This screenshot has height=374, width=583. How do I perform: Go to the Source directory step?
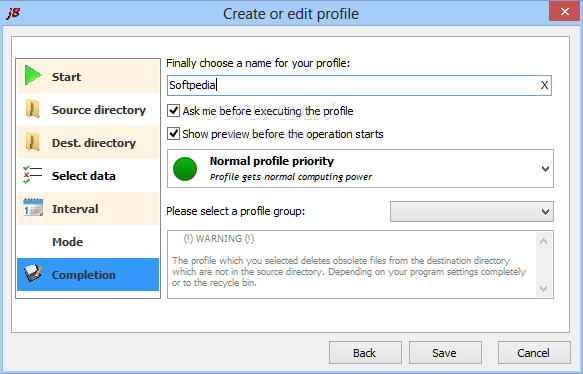88,110
